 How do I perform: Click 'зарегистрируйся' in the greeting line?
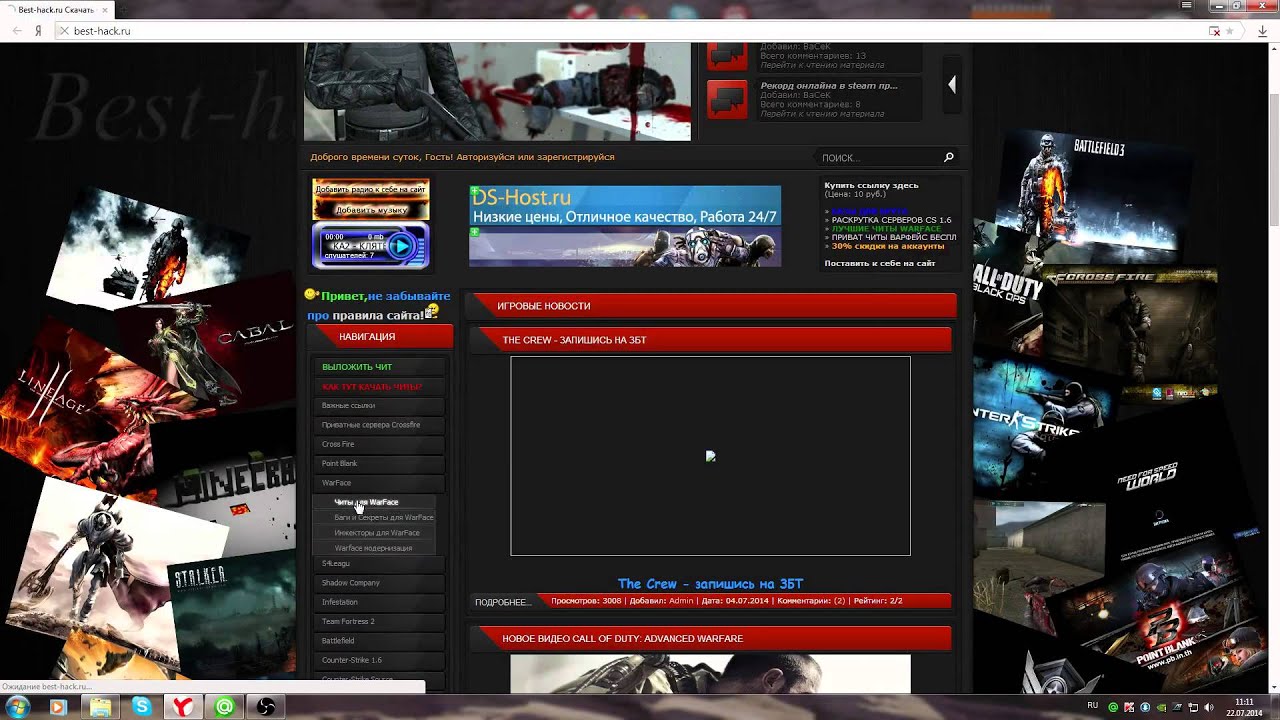(x=575, y=157)
